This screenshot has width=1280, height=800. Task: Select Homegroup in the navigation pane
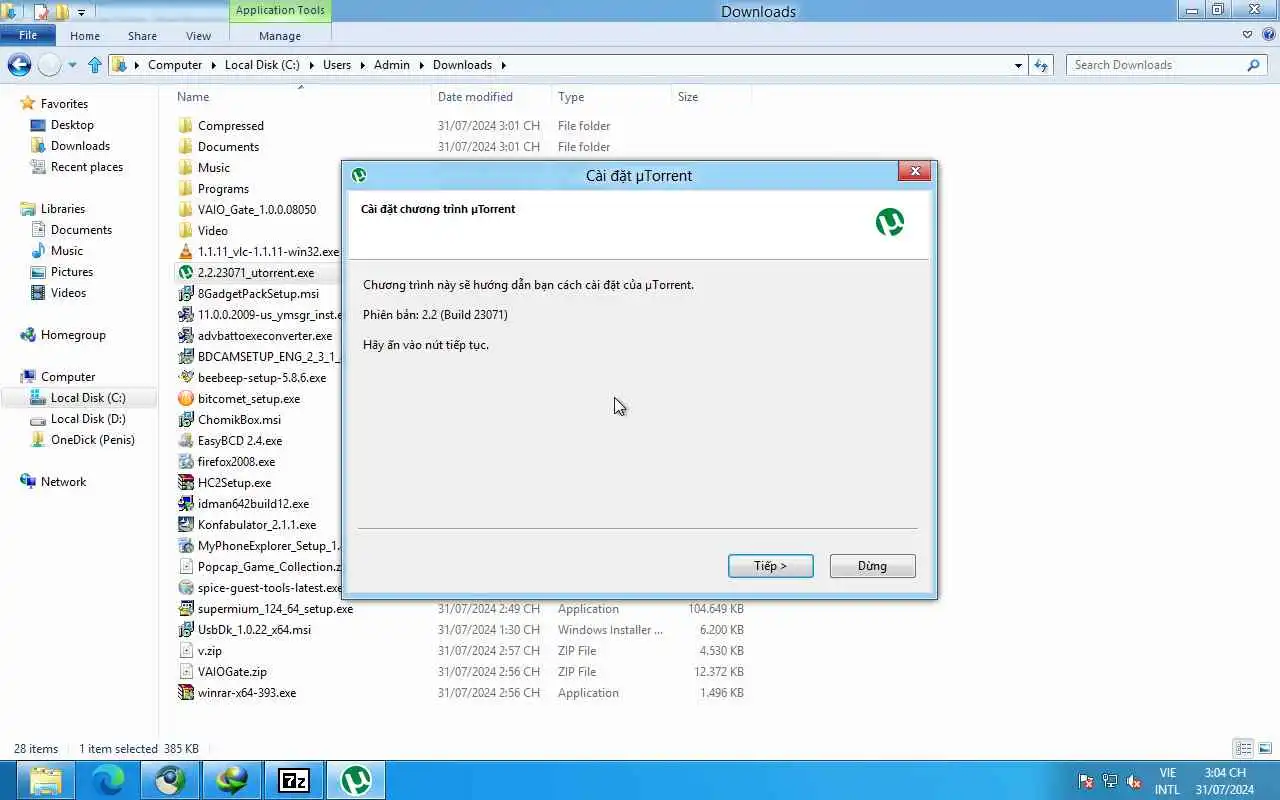click(x=73, y=335)
